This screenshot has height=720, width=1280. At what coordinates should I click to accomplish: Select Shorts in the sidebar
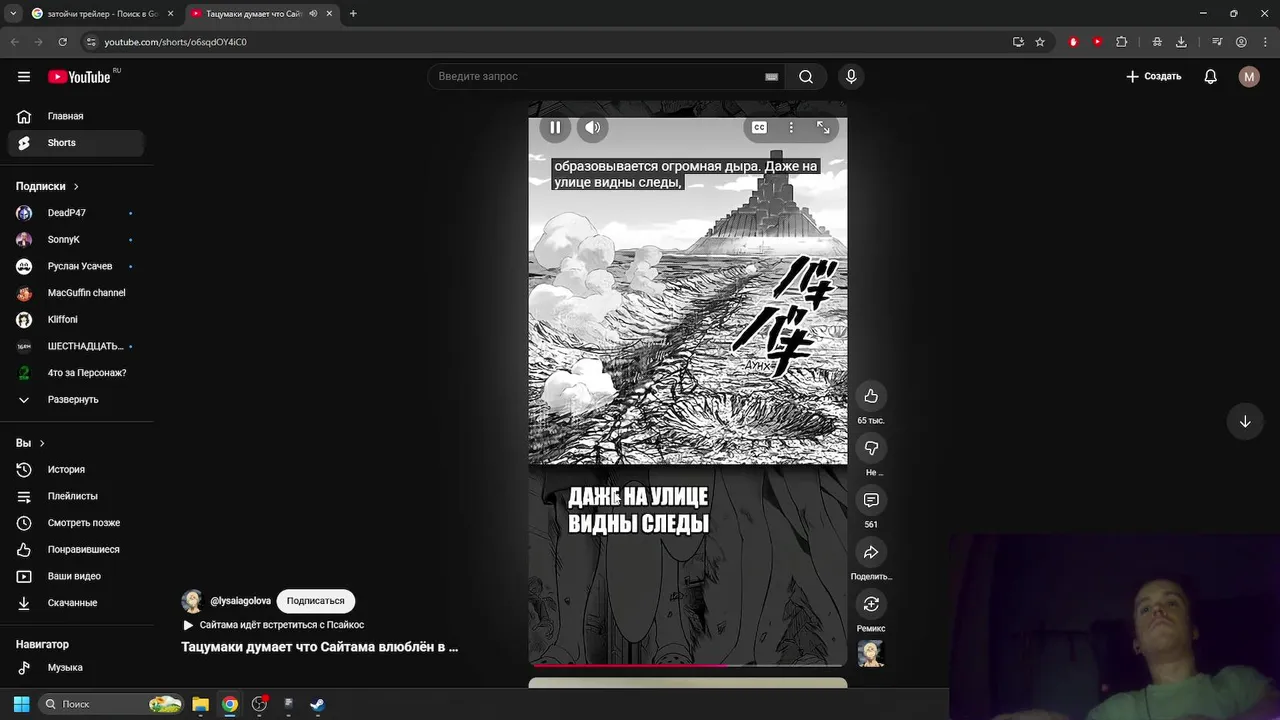pyautogui.click(x=76, y=143)
